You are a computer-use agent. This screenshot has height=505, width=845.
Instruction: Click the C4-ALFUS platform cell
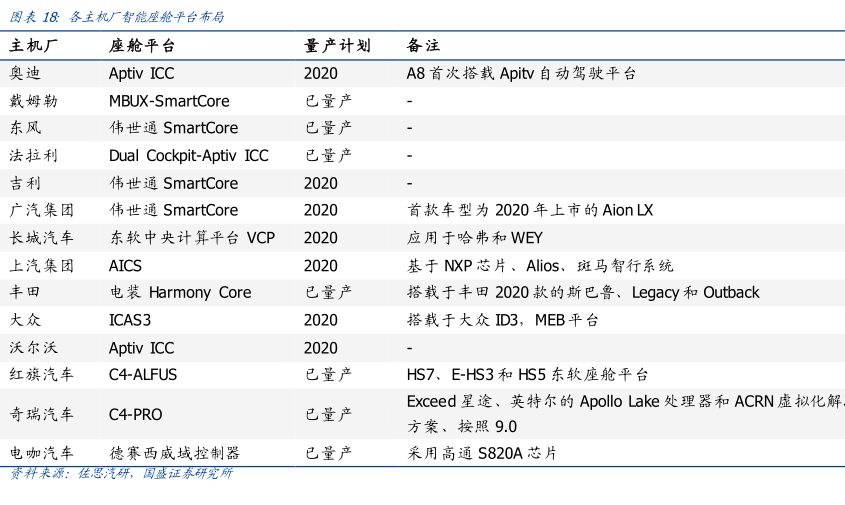pyautogui.click(x=143, y=375)
